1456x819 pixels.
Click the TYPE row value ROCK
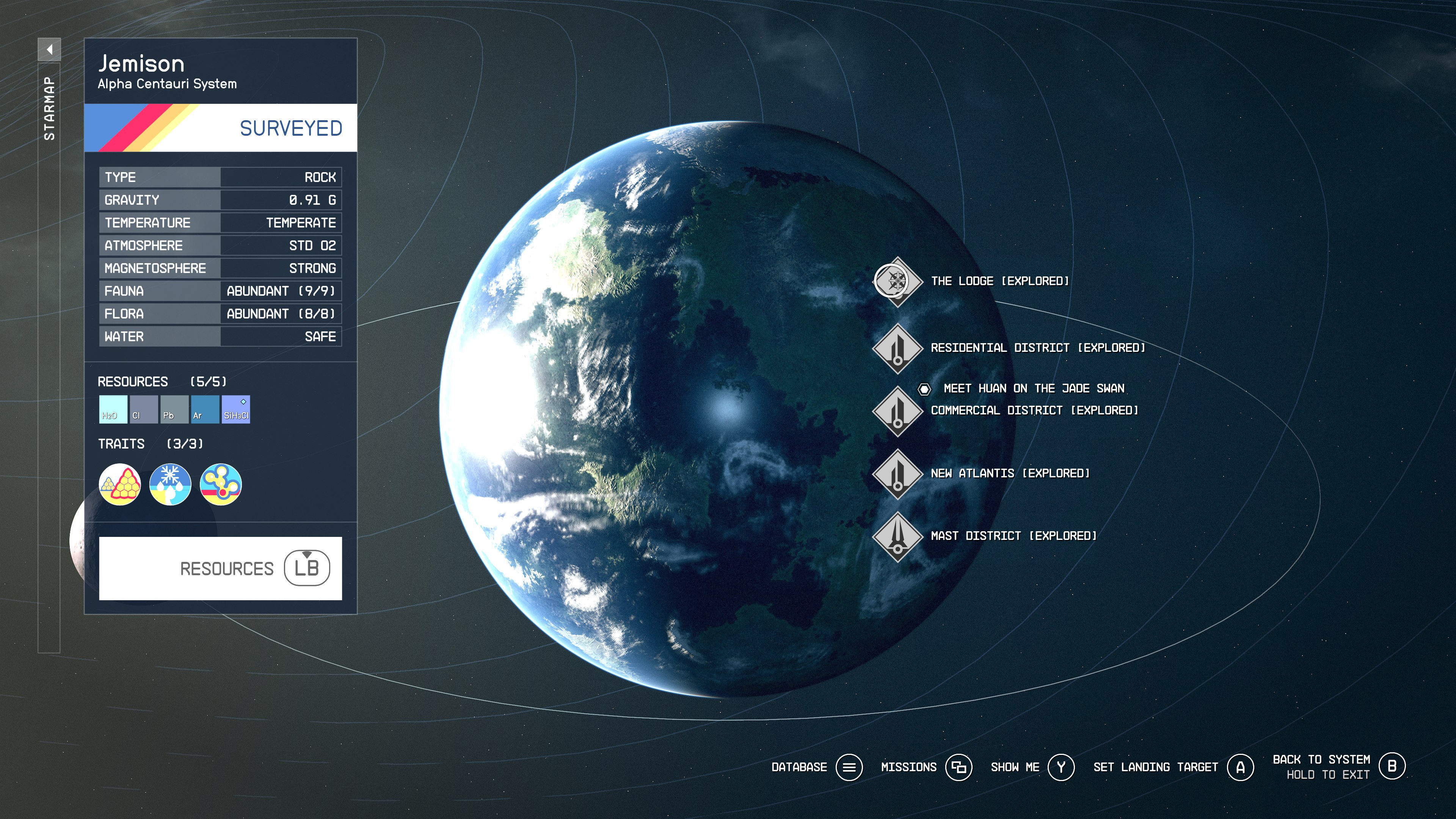point(320,177)
